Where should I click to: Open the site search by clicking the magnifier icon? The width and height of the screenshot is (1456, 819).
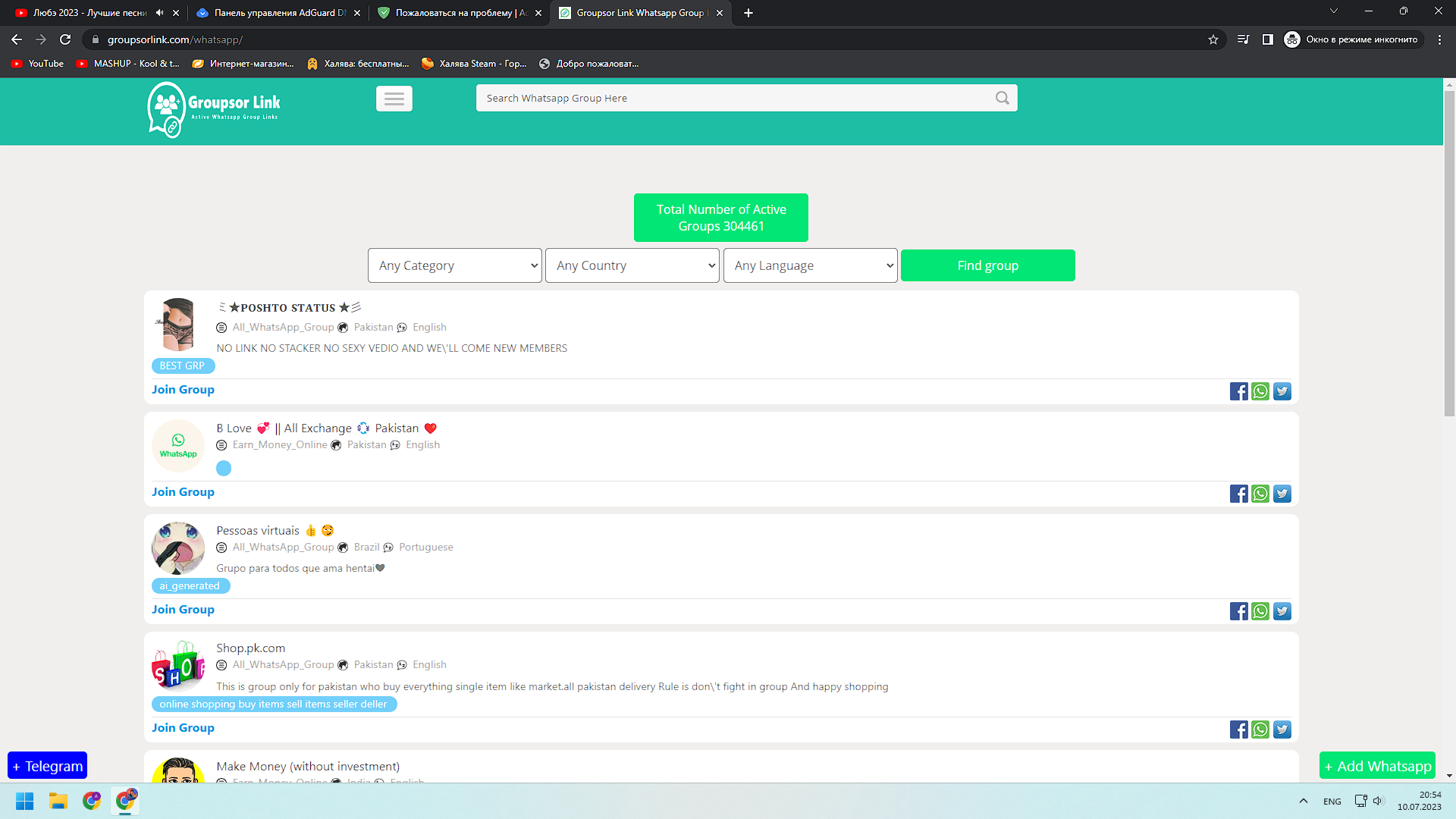1002,98
